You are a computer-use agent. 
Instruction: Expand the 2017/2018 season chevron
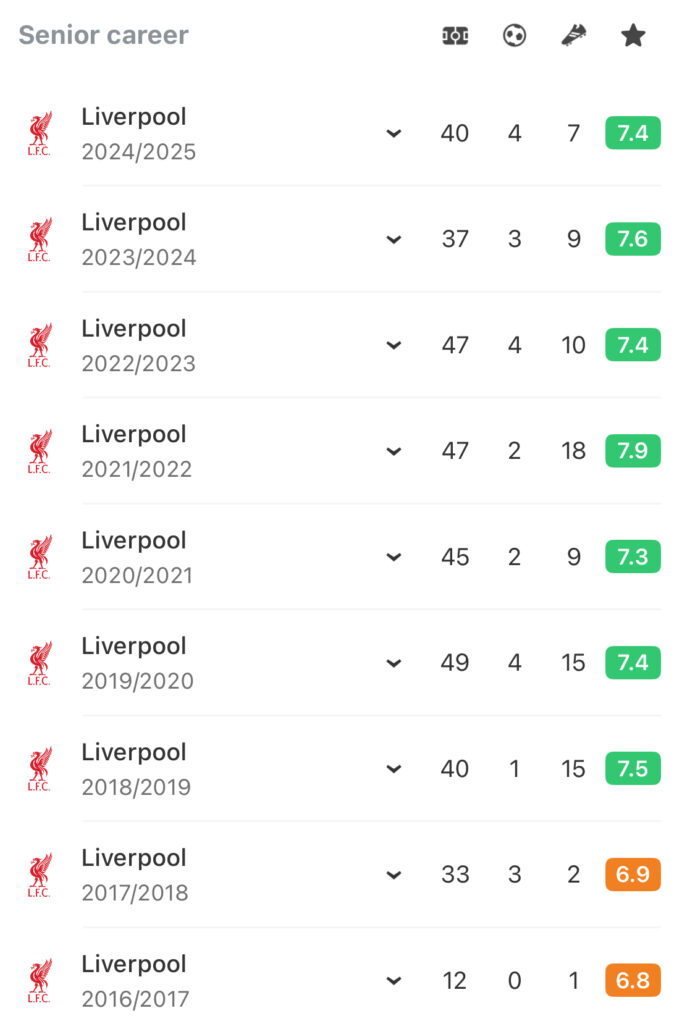pos(393,875)
